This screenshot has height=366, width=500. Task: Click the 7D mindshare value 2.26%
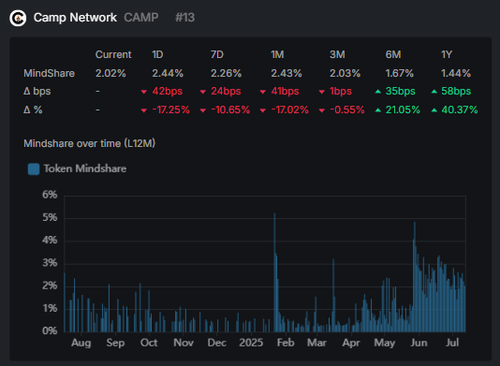(226, 73)
